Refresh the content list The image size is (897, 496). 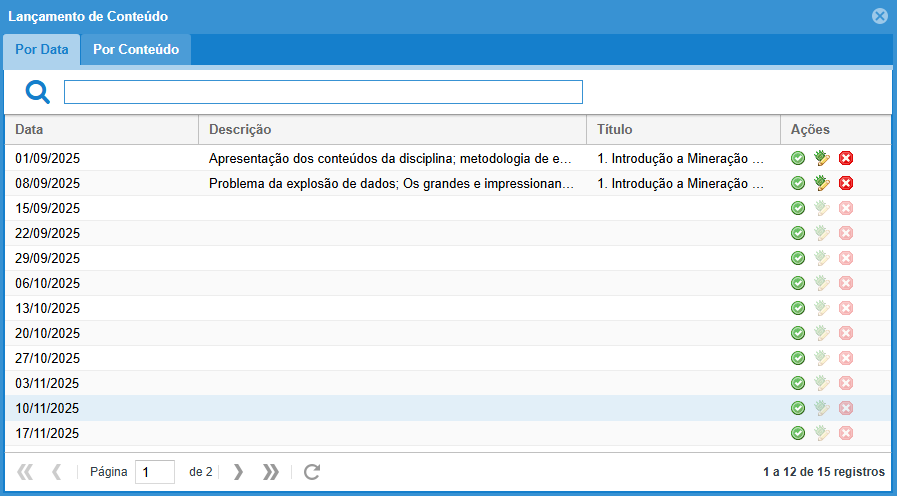coord(312,472)
